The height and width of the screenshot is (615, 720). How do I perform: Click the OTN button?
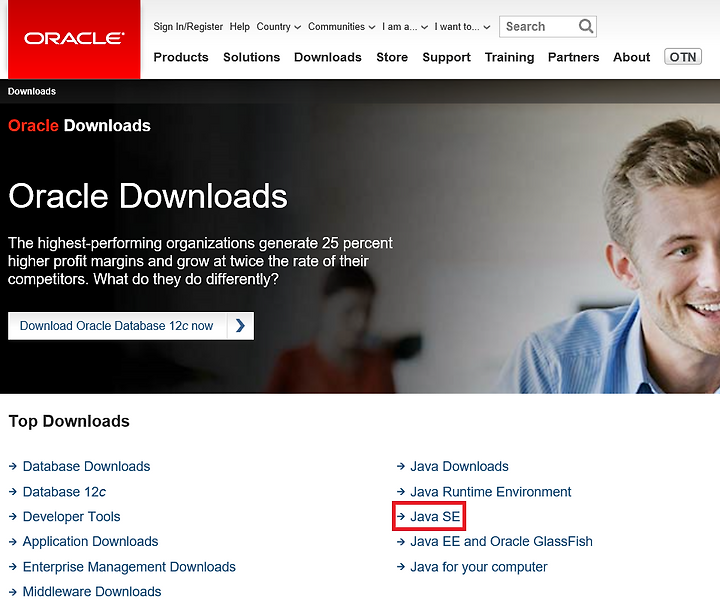point(683,56)
